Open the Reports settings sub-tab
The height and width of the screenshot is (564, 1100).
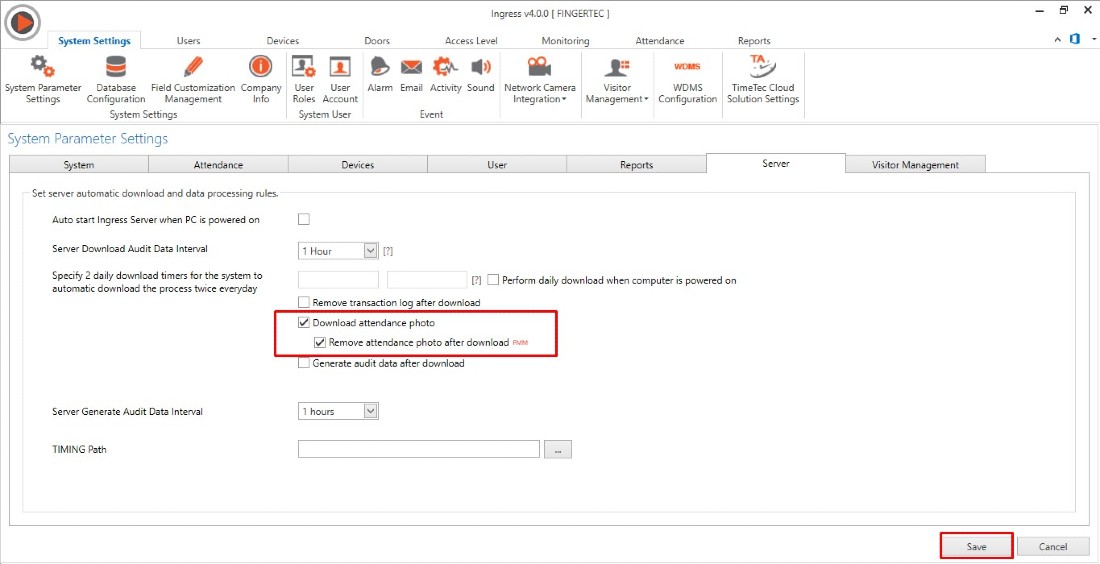pos(636,165)
